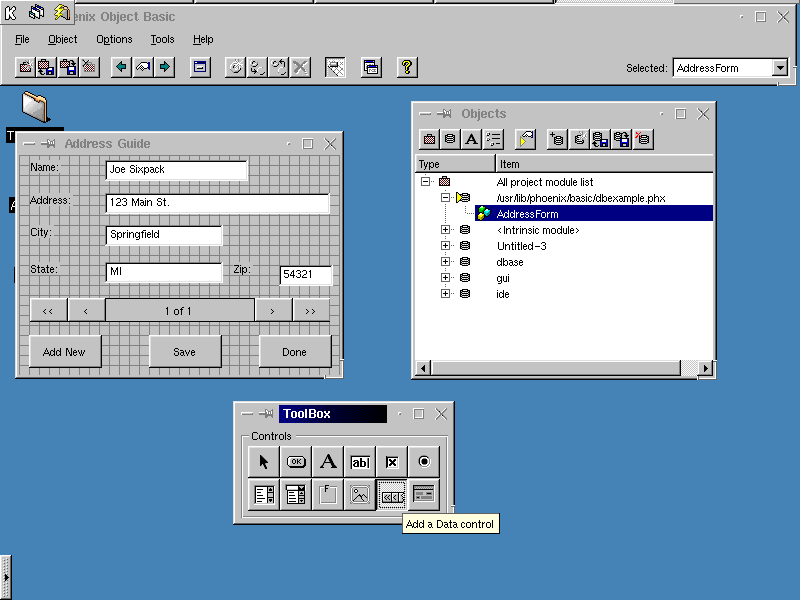800x600 pixels.
Task: Select the 'abl' text box control
Action: 360,462
